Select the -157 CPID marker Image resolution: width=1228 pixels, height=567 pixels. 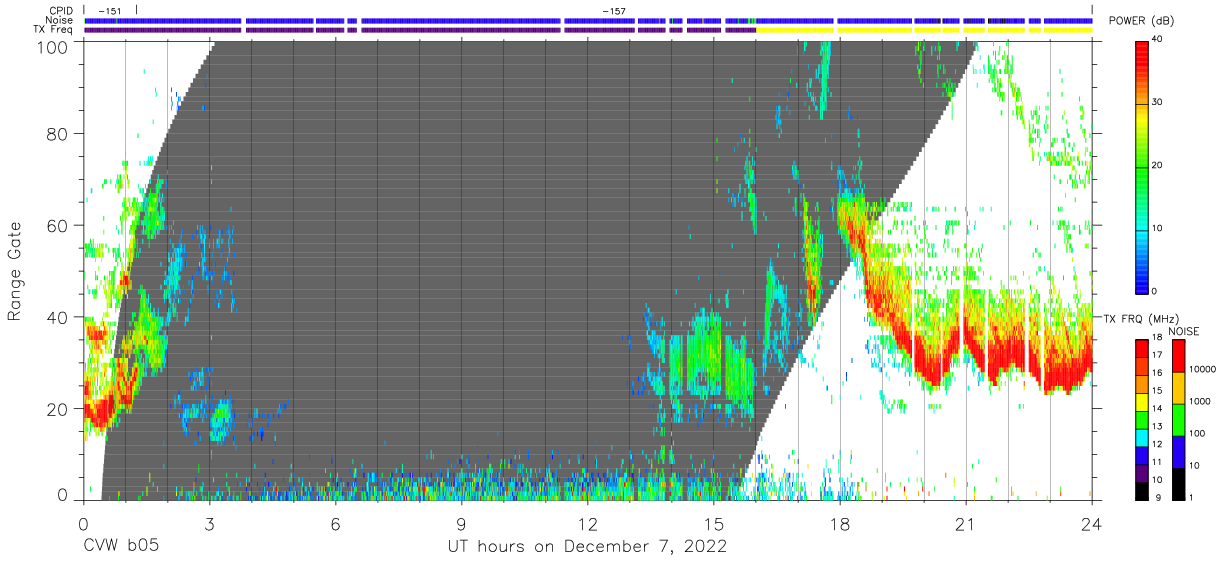614,11
